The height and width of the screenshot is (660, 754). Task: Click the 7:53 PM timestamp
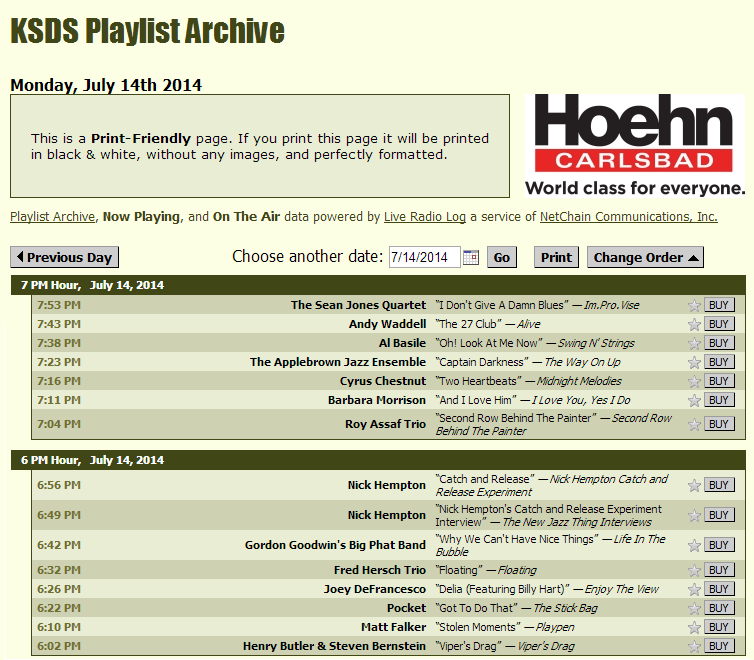pyautogui.click(x=59, y=305)
